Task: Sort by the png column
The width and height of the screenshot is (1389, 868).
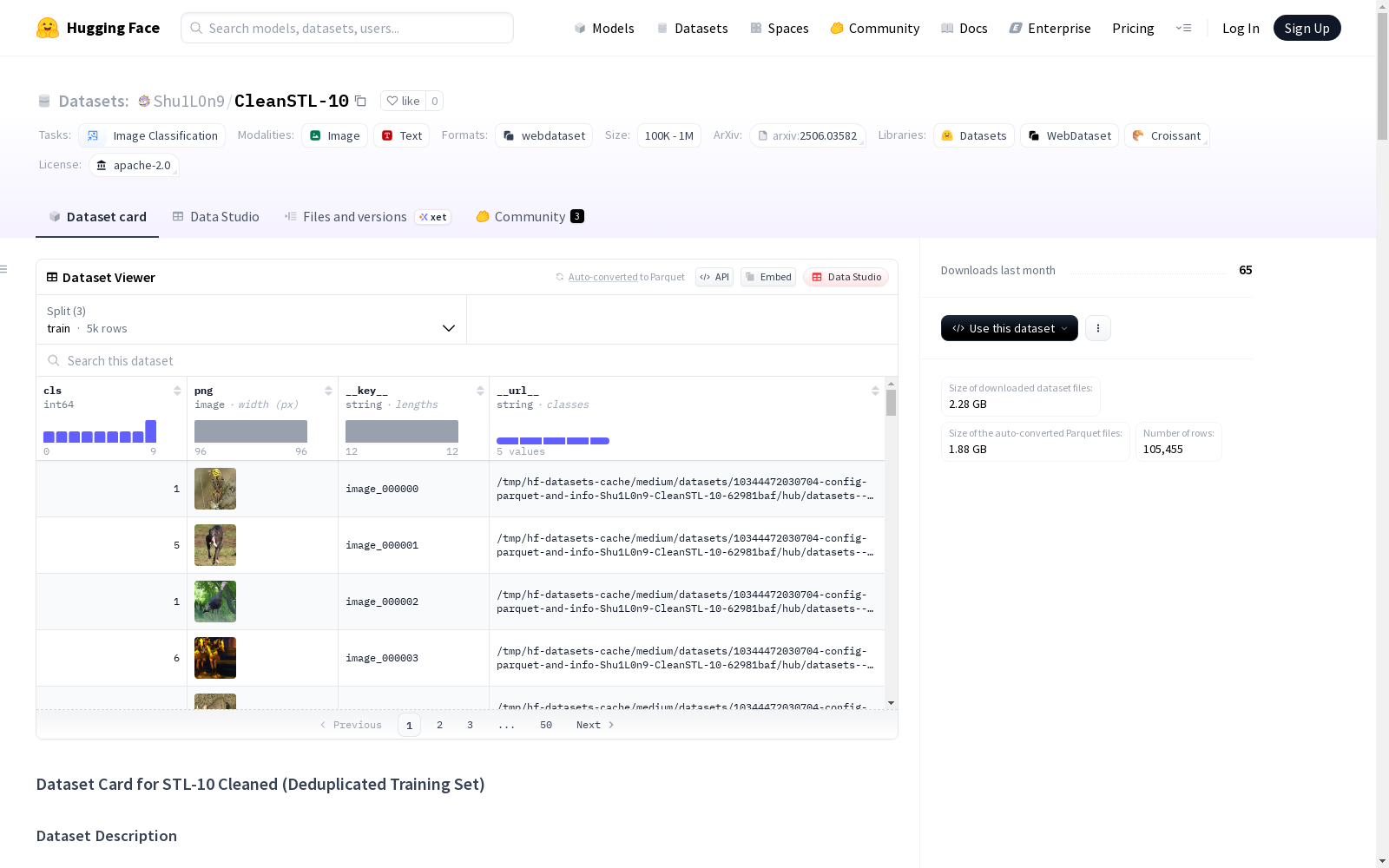Action: point(328,391)
